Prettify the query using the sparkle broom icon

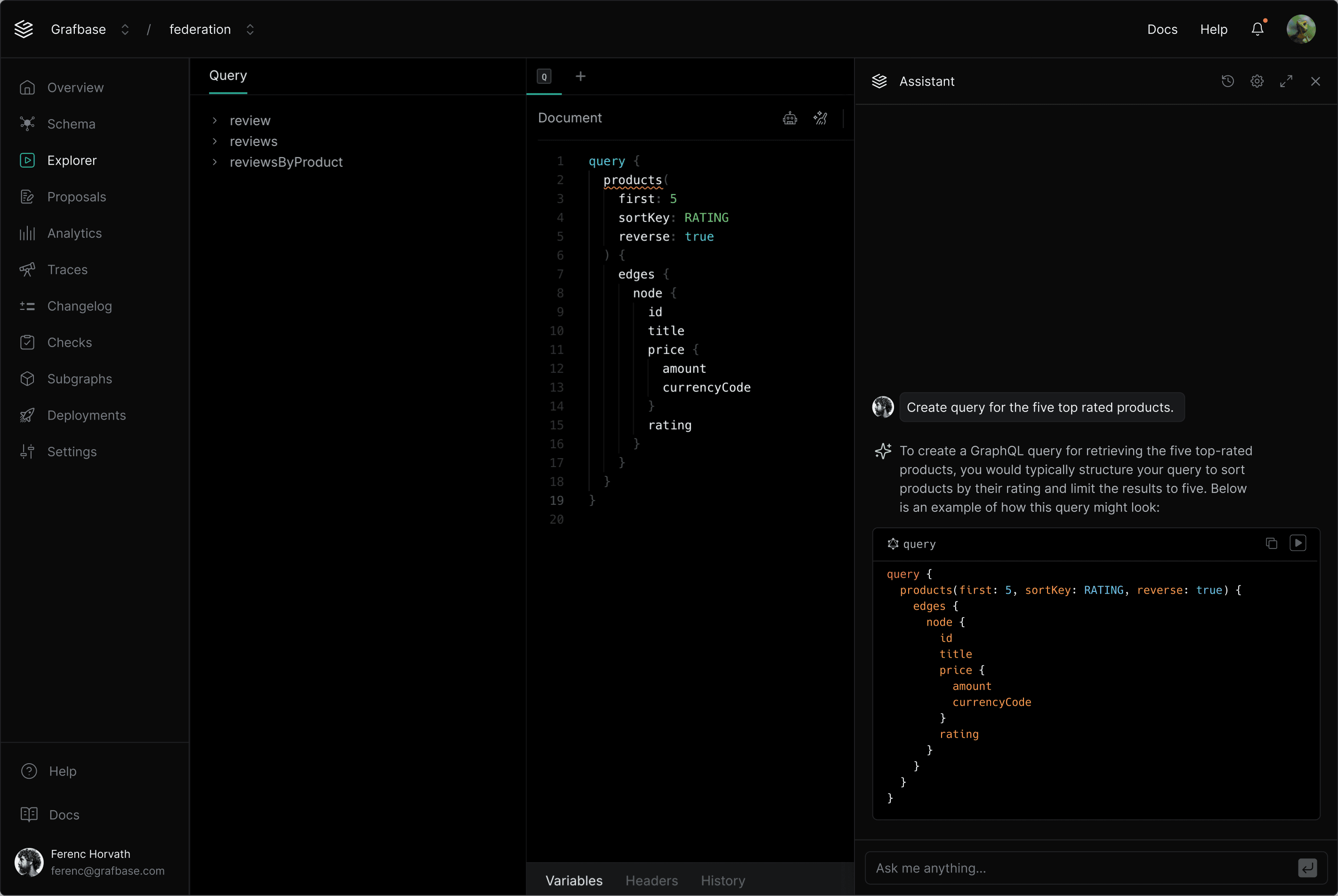[821, 118]
